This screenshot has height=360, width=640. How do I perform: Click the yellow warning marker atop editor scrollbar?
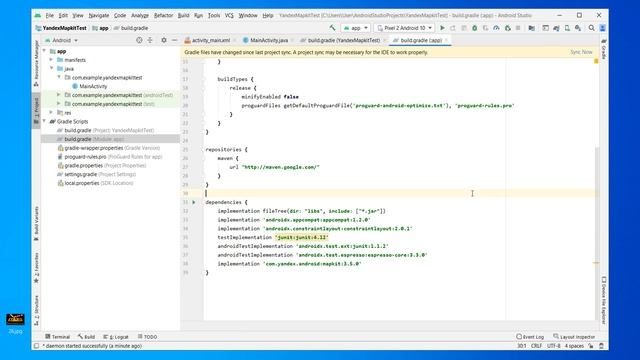click(x=596, y=61)
